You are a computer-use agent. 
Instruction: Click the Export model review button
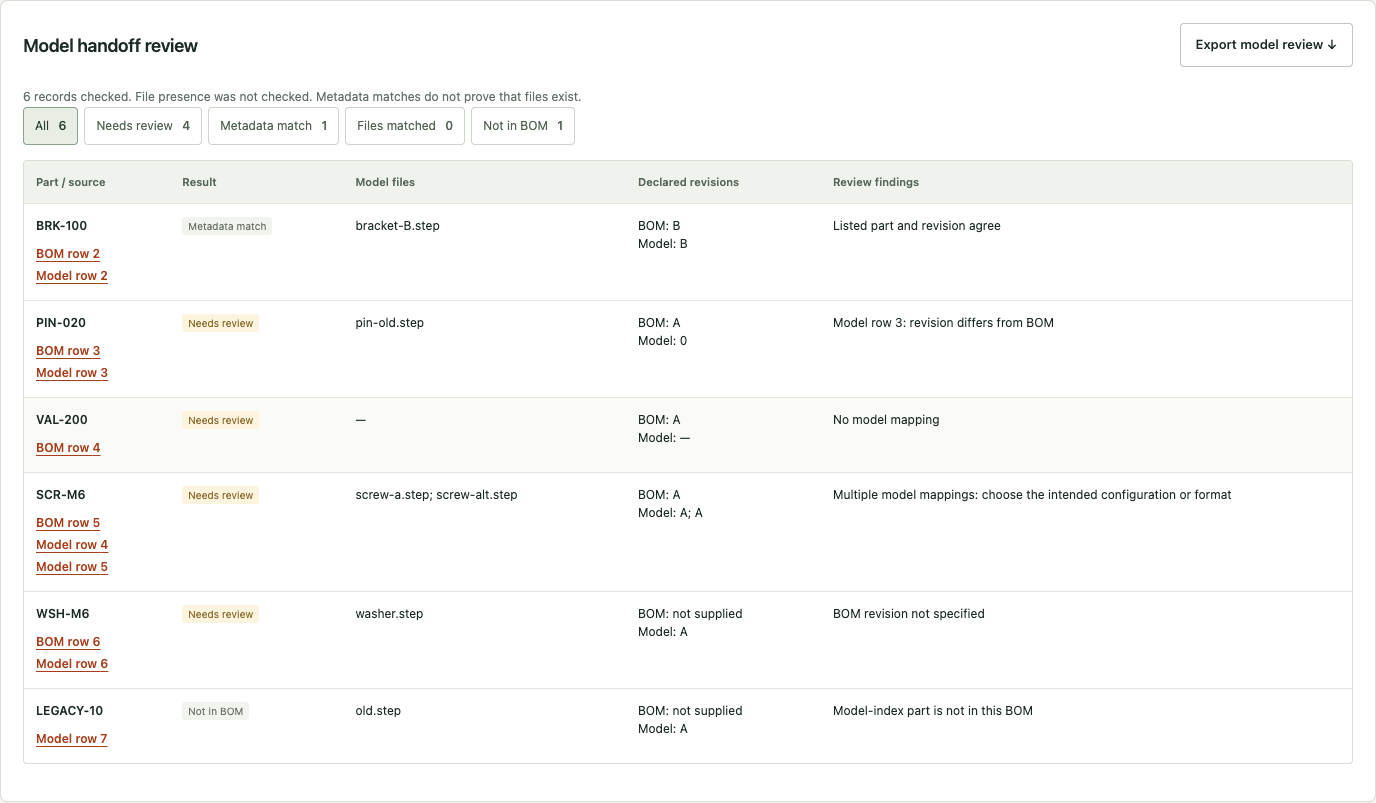(x=1266, y=45)
